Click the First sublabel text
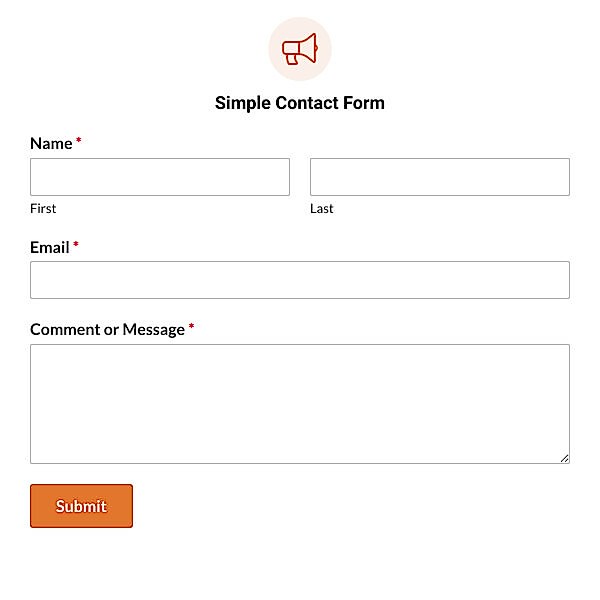Screen dimensions: 600x600 (x=43, y=209)
